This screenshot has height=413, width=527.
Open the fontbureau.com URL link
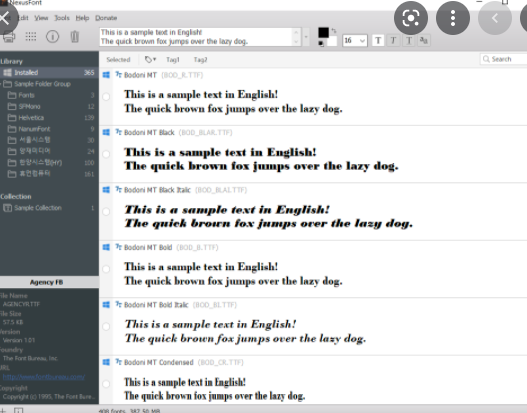point(44,377)
